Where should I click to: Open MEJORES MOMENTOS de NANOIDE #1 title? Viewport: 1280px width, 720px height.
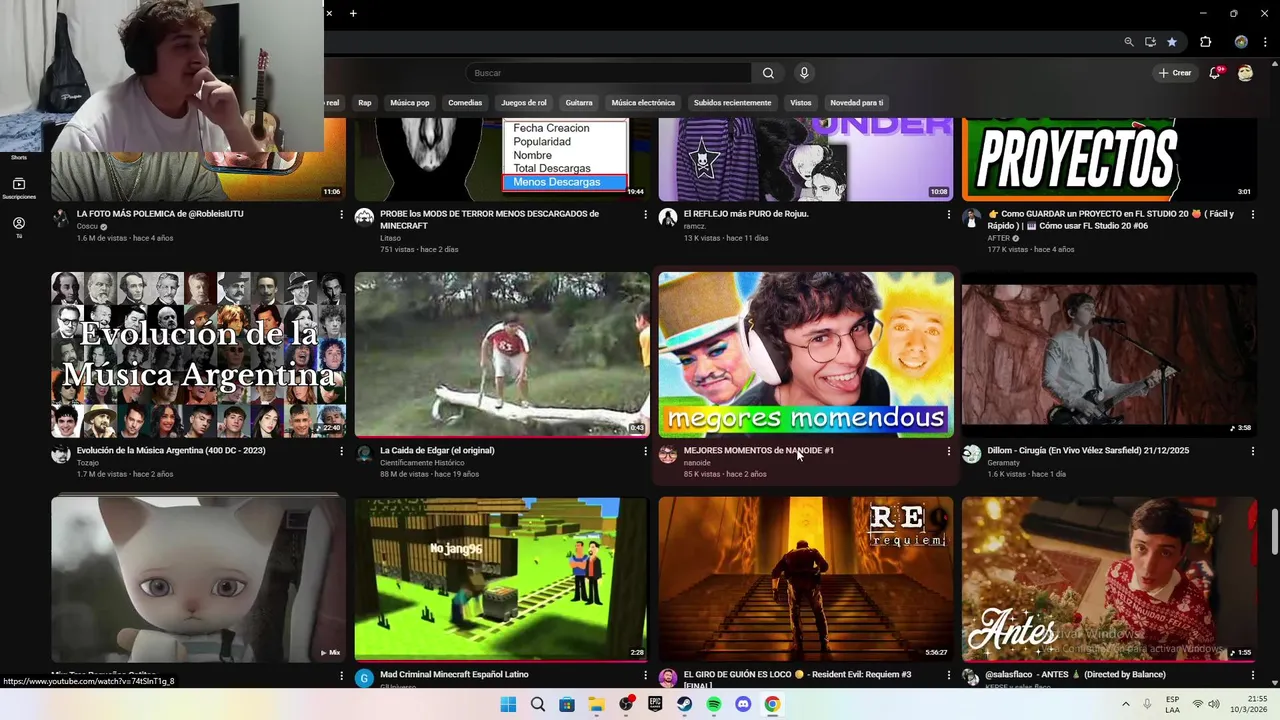pos(759,451)
